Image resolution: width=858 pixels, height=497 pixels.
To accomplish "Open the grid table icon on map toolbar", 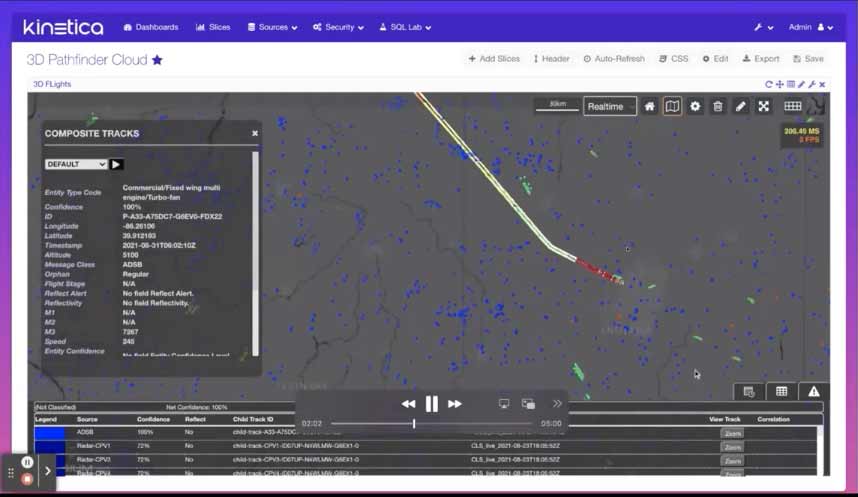I will tap(793, 106).
